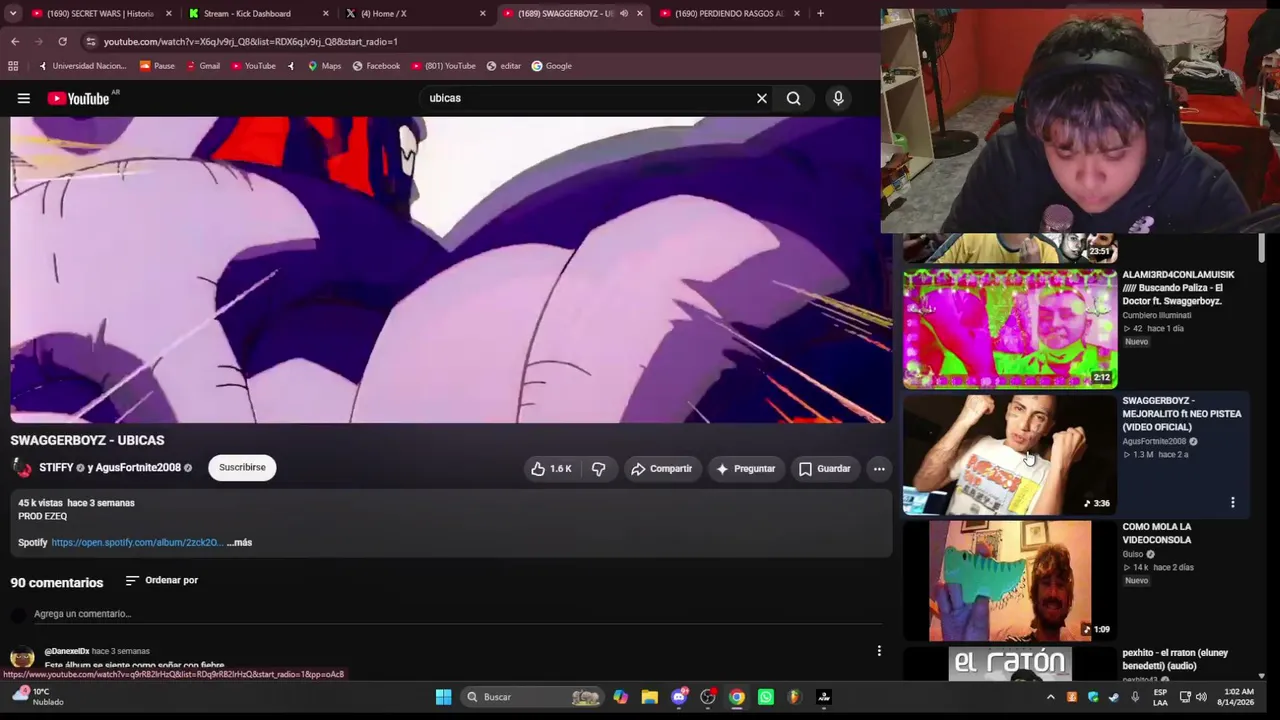Open the Steam system tray icon

pyautogui.click(x=1113, y=697)
